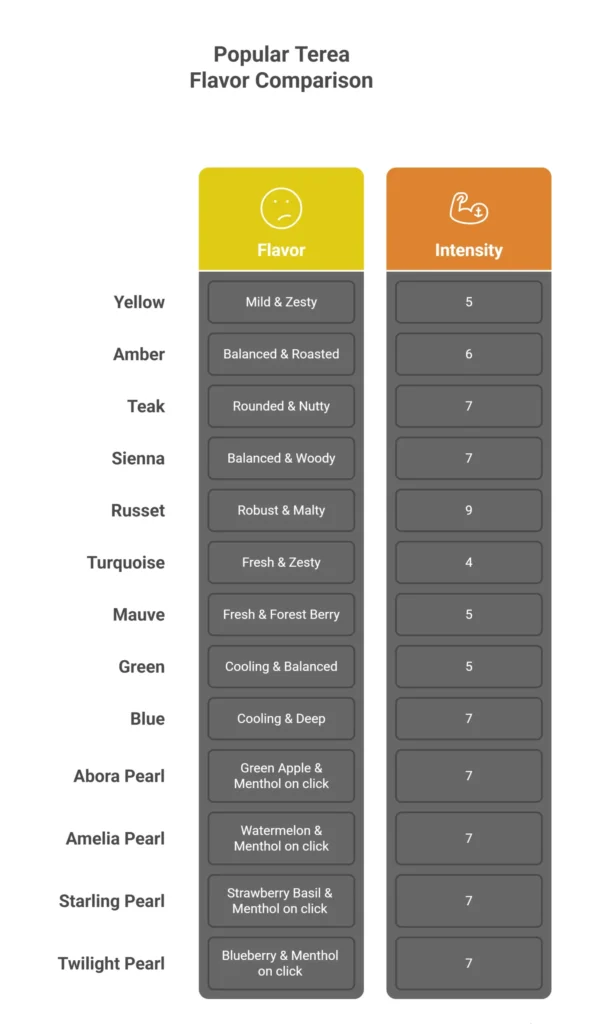Click the Mild & Zesty flavor cell

click(281, 302)
